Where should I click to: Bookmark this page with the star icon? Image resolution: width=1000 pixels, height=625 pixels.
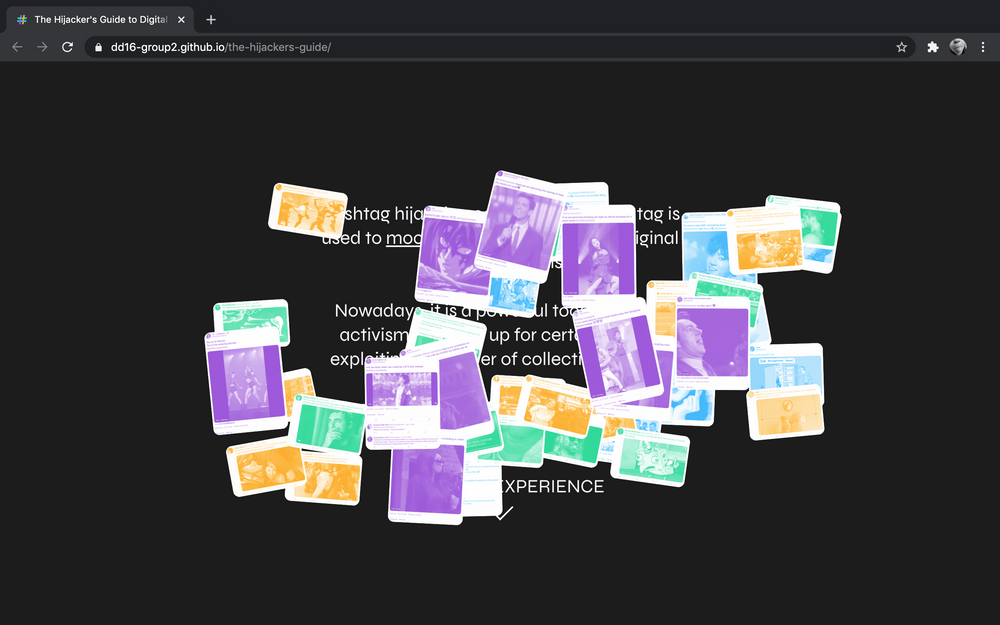[901, 47]
